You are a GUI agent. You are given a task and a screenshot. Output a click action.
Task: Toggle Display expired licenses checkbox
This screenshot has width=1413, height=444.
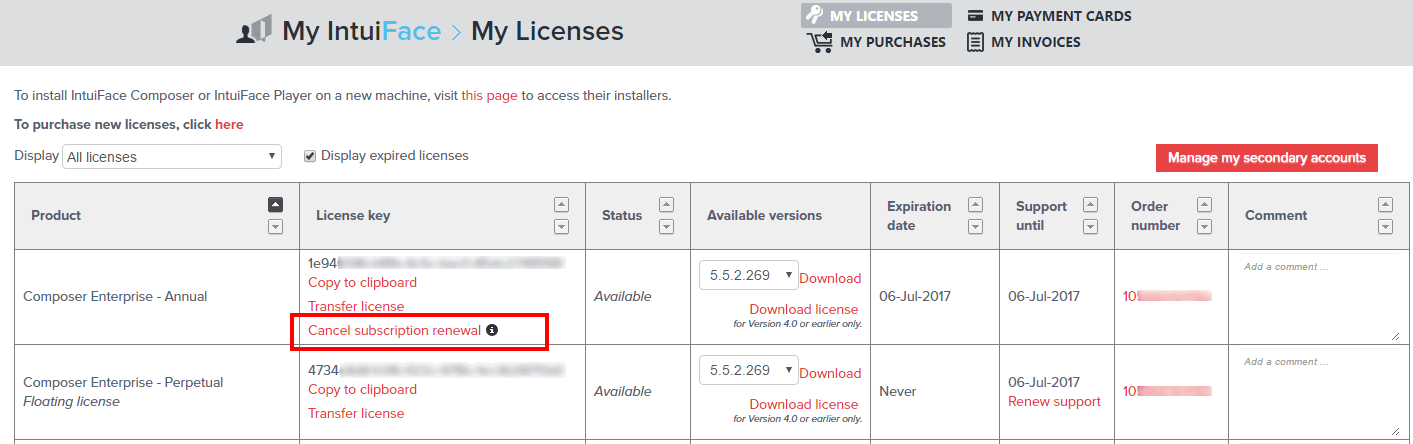tap(310, 156)
